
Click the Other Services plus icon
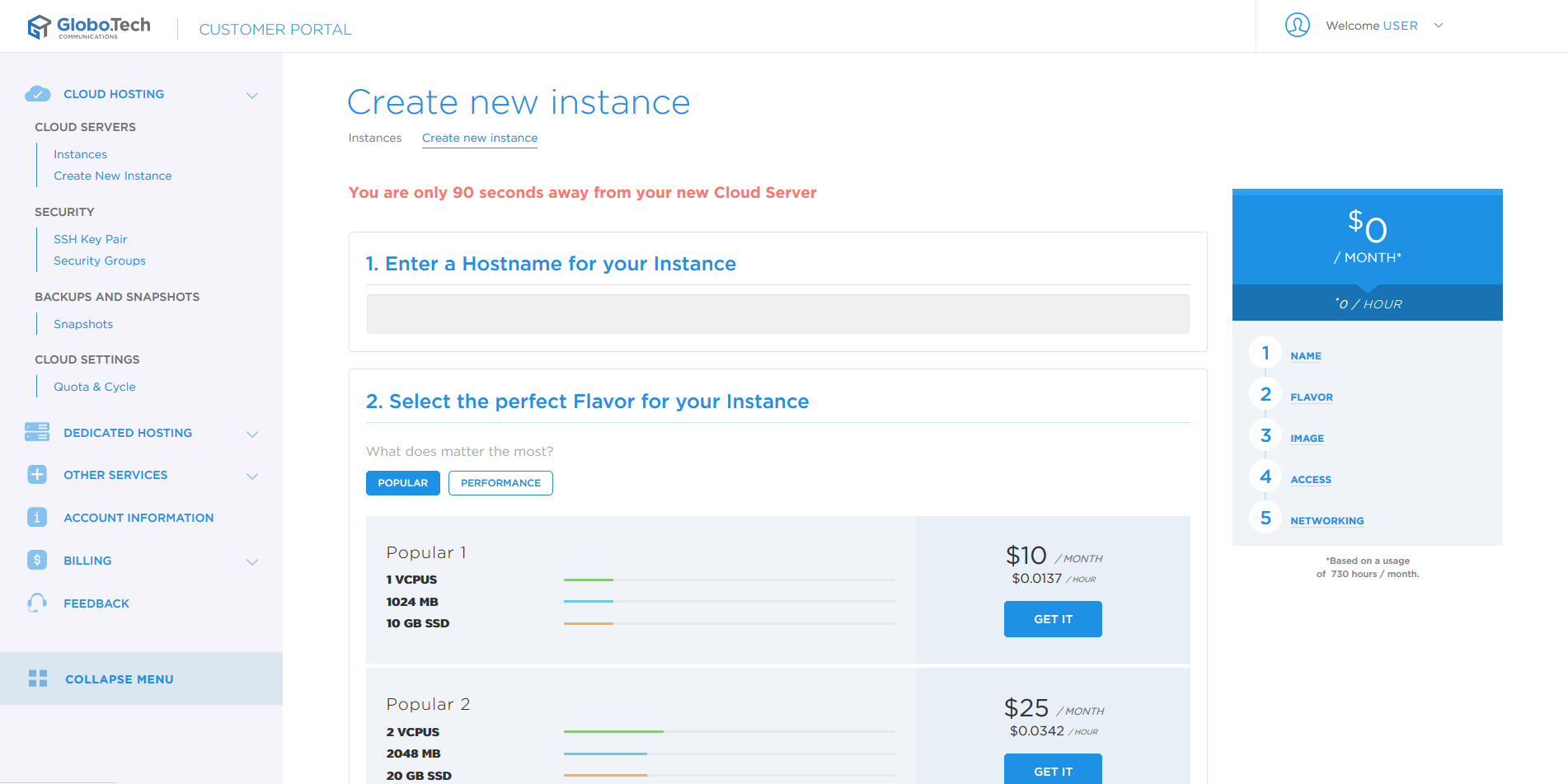[x=37, y=474]
